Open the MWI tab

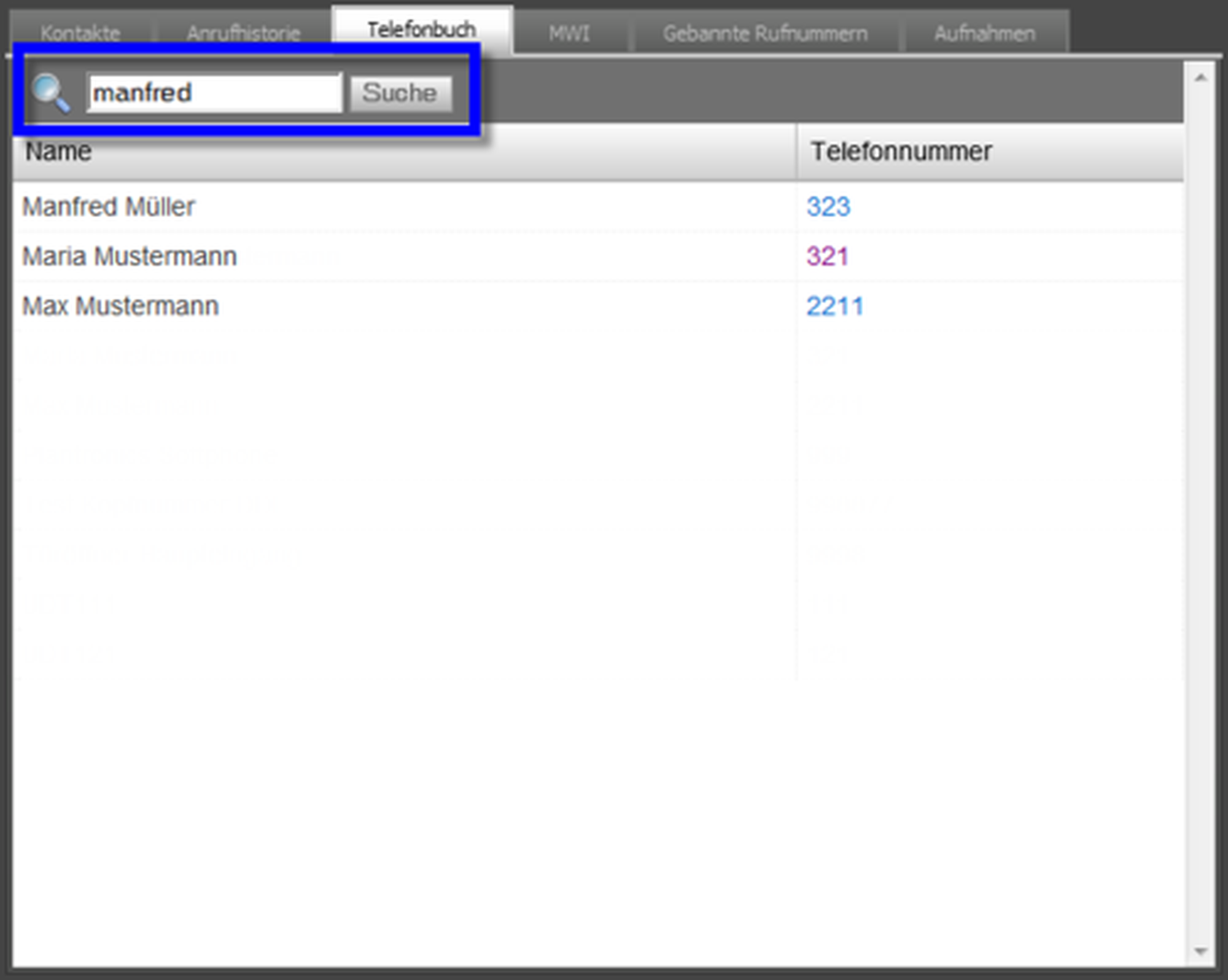569,33
